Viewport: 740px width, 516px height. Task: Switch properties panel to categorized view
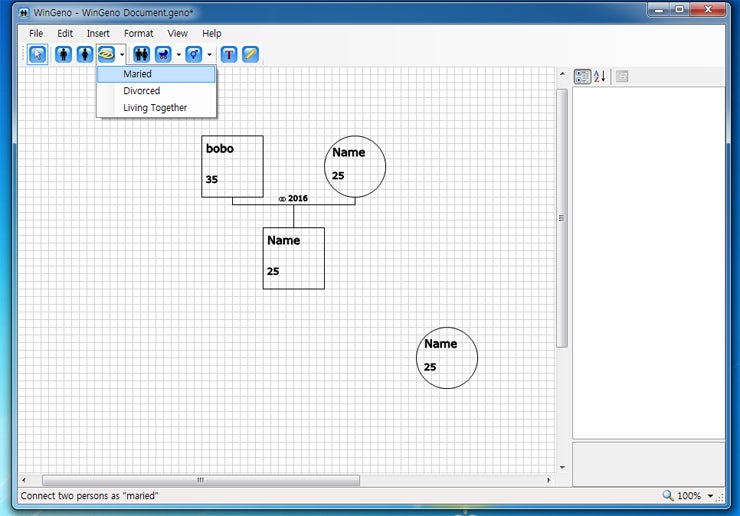pyautogui.click(x=582, y=76)
